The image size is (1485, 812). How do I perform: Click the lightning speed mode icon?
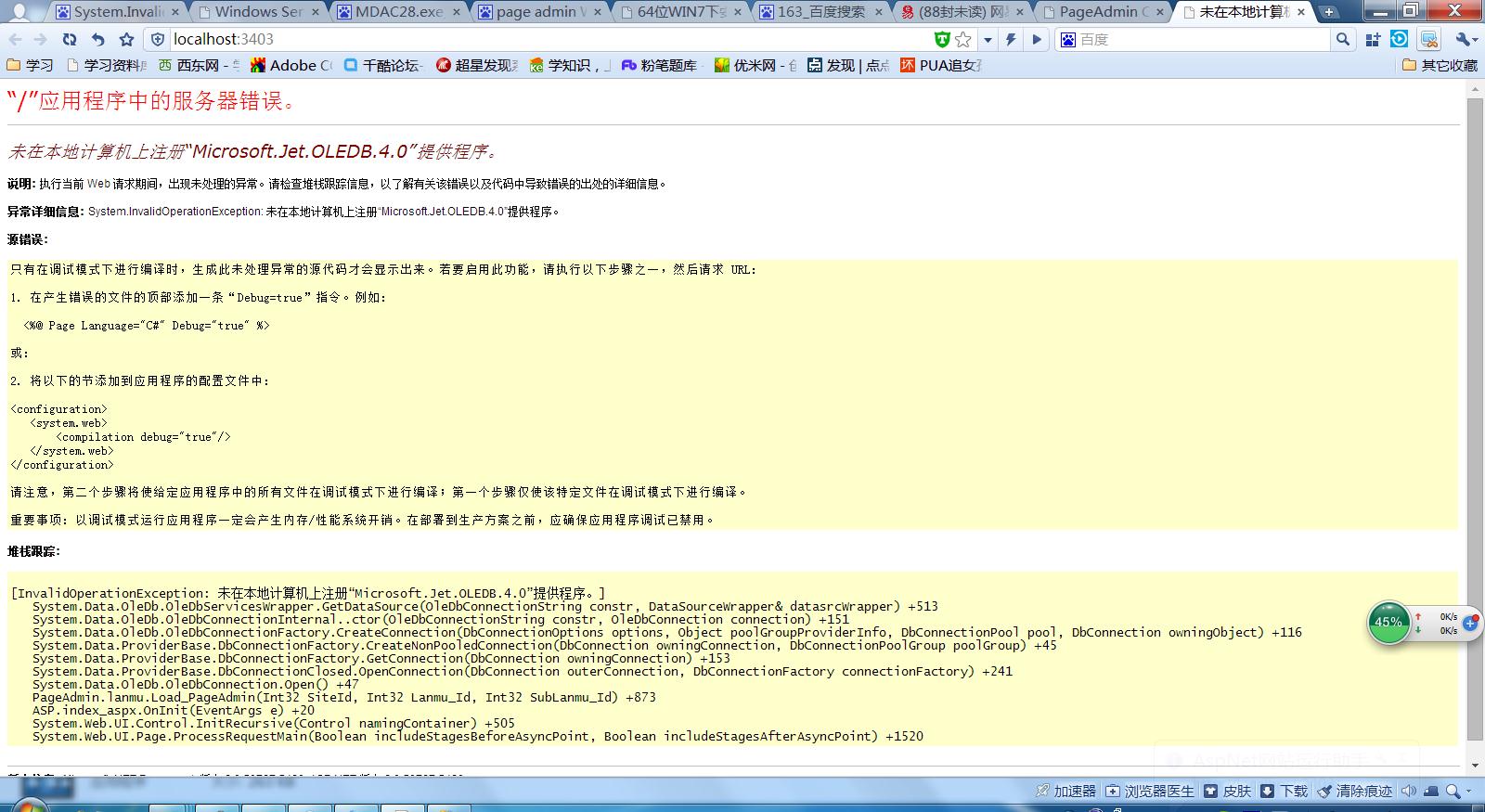click(x=1011, y=39)
